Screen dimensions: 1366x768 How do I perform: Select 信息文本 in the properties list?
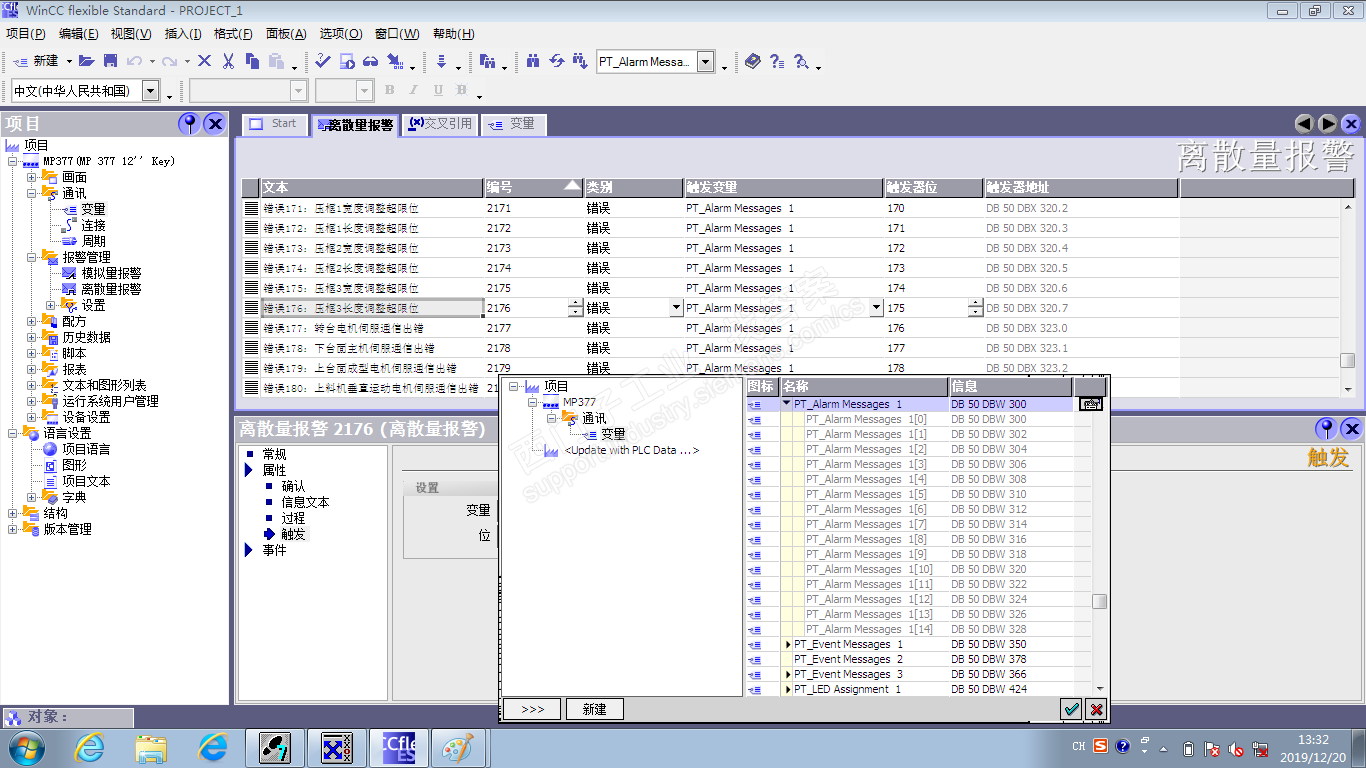pyautogui.click(x=305, y=502)
